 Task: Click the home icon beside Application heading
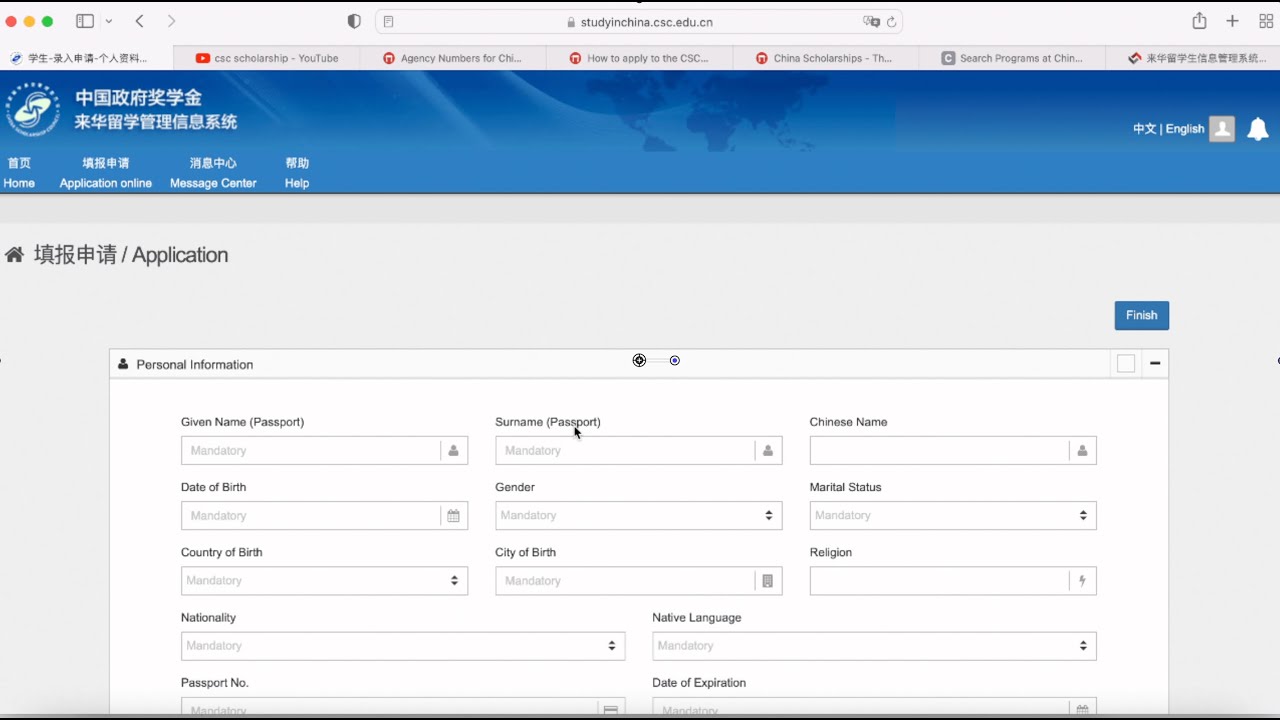pos(14,255)
